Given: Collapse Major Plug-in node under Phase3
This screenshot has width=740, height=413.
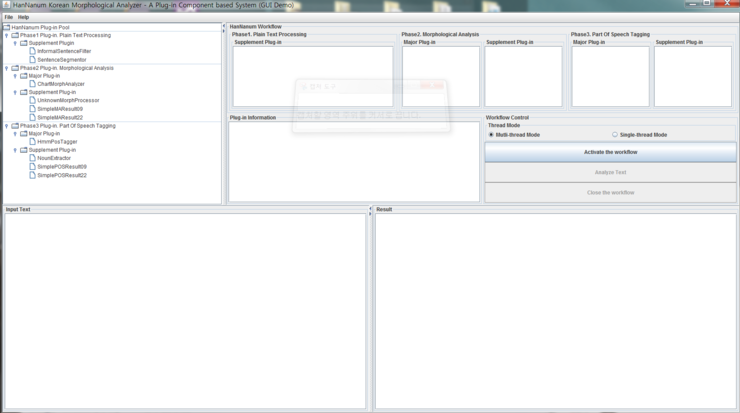Looking at the screenshot, I should pyautogui.click(x=15, y=134).
